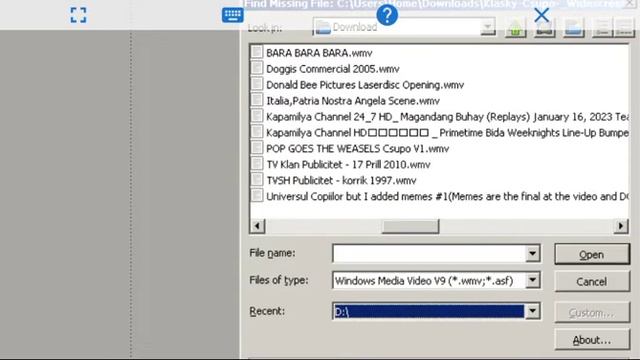Click the About... button
This screenshot has height=360, width=640.
coord(592,340)
